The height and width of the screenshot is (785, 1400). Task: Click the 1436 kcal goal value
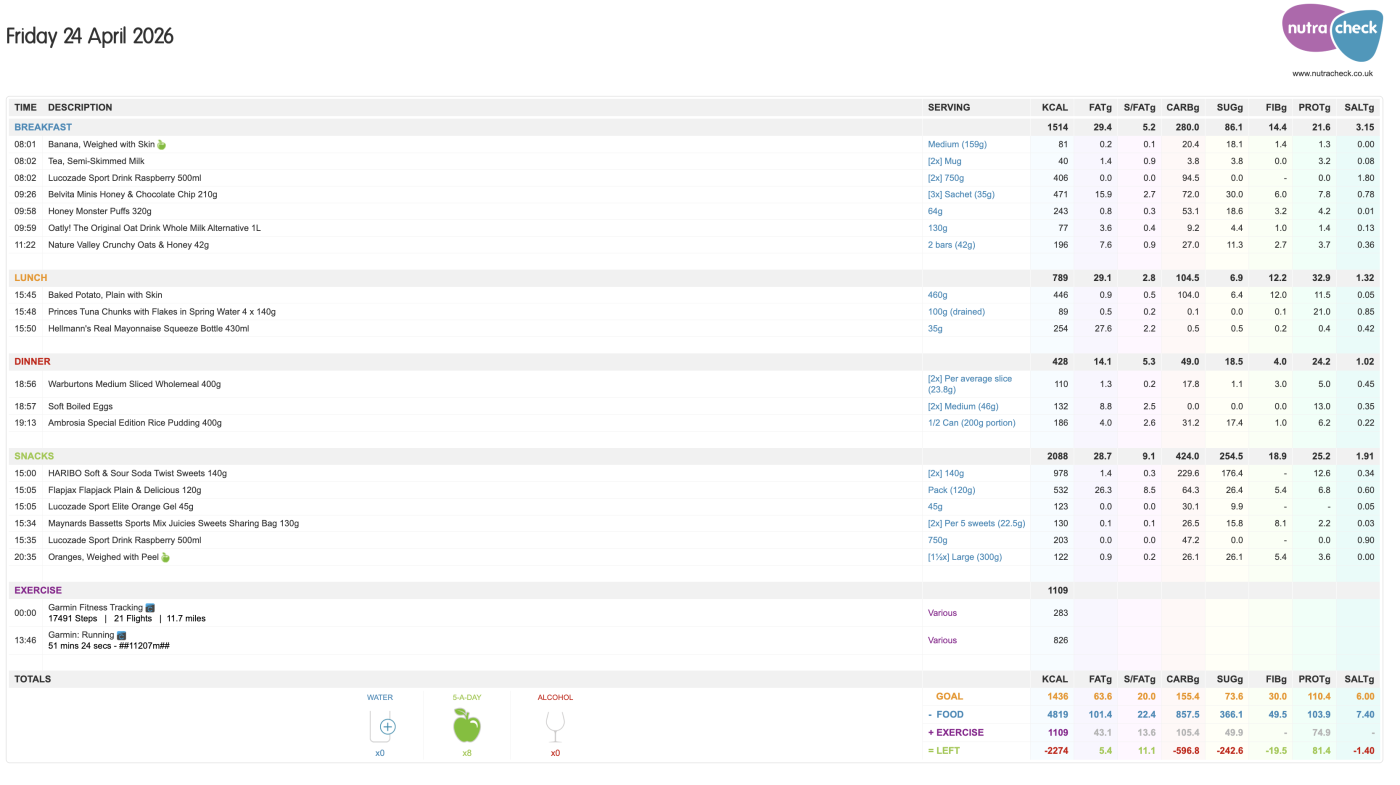[x=1057, y=696]
